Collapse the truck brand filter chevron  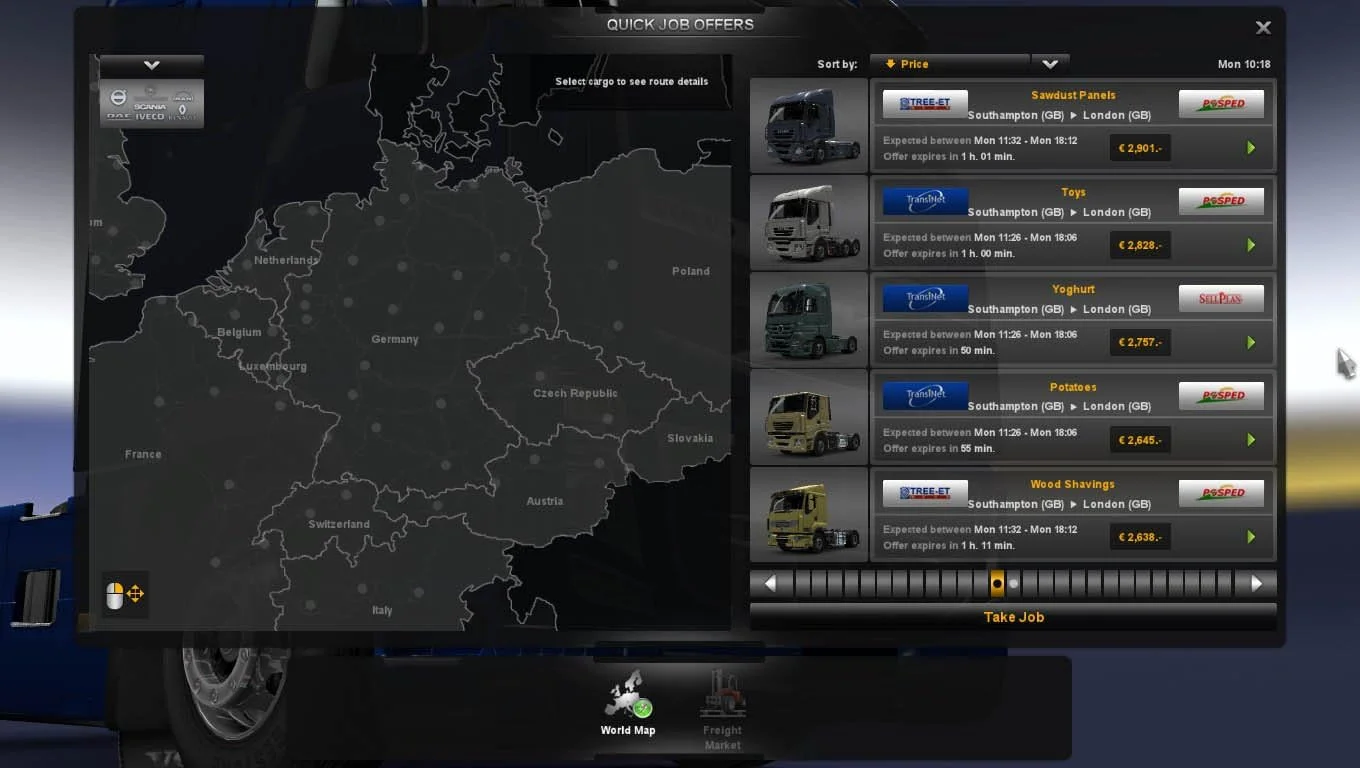coord(152,65)
